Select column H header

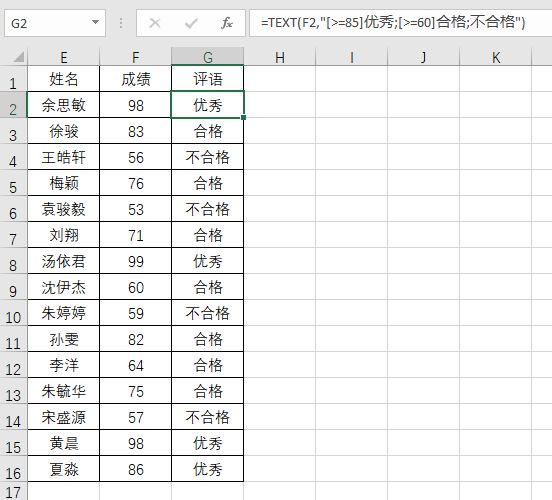280,57
